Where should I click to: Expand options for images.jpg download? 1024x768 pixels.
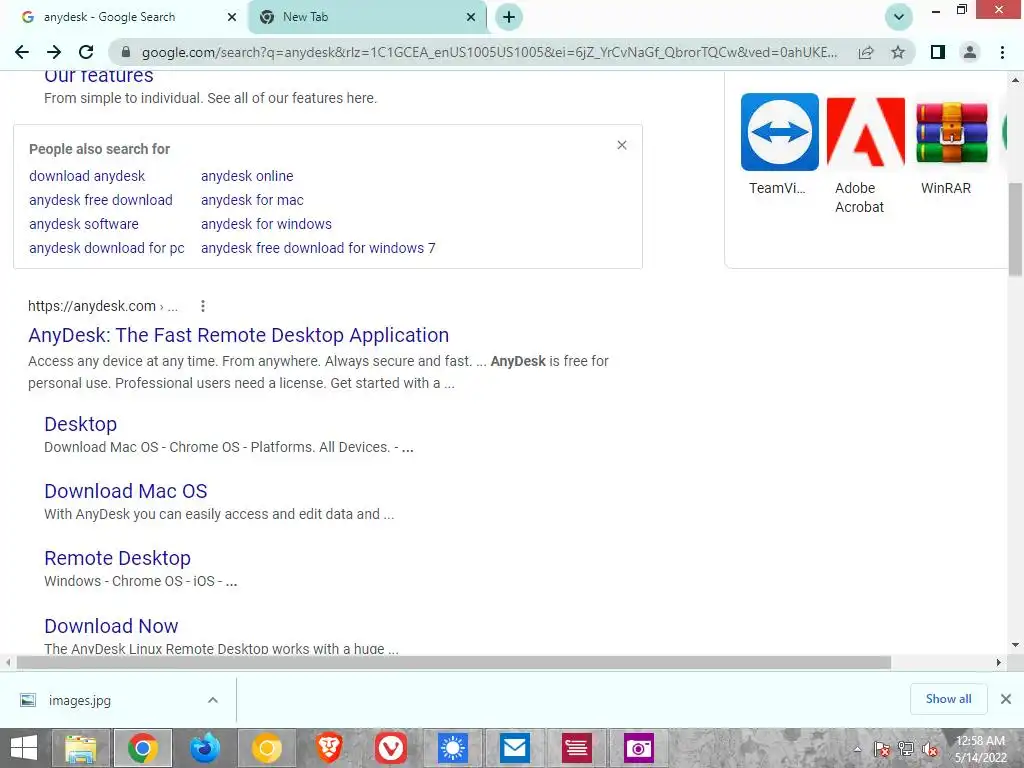(213, 700)
